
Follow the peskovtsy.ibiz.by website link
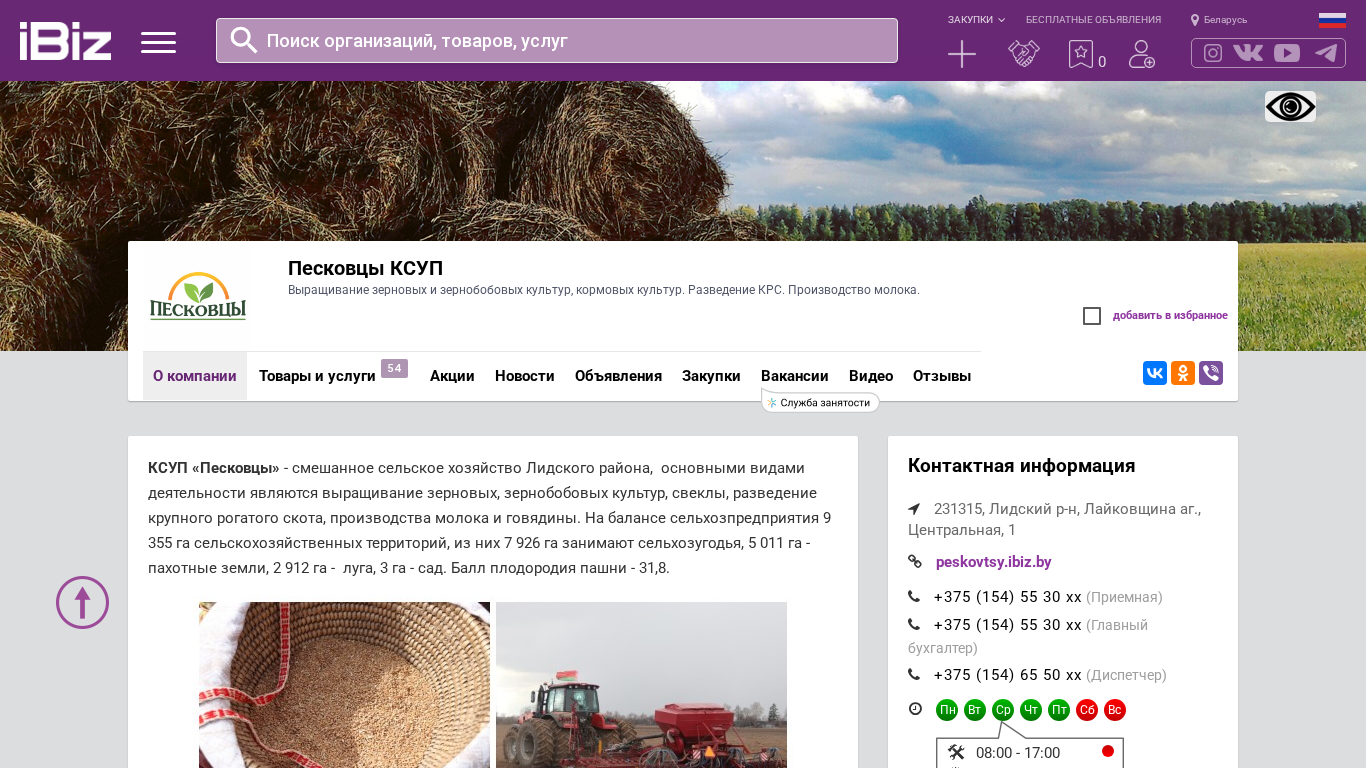[993, 562]
